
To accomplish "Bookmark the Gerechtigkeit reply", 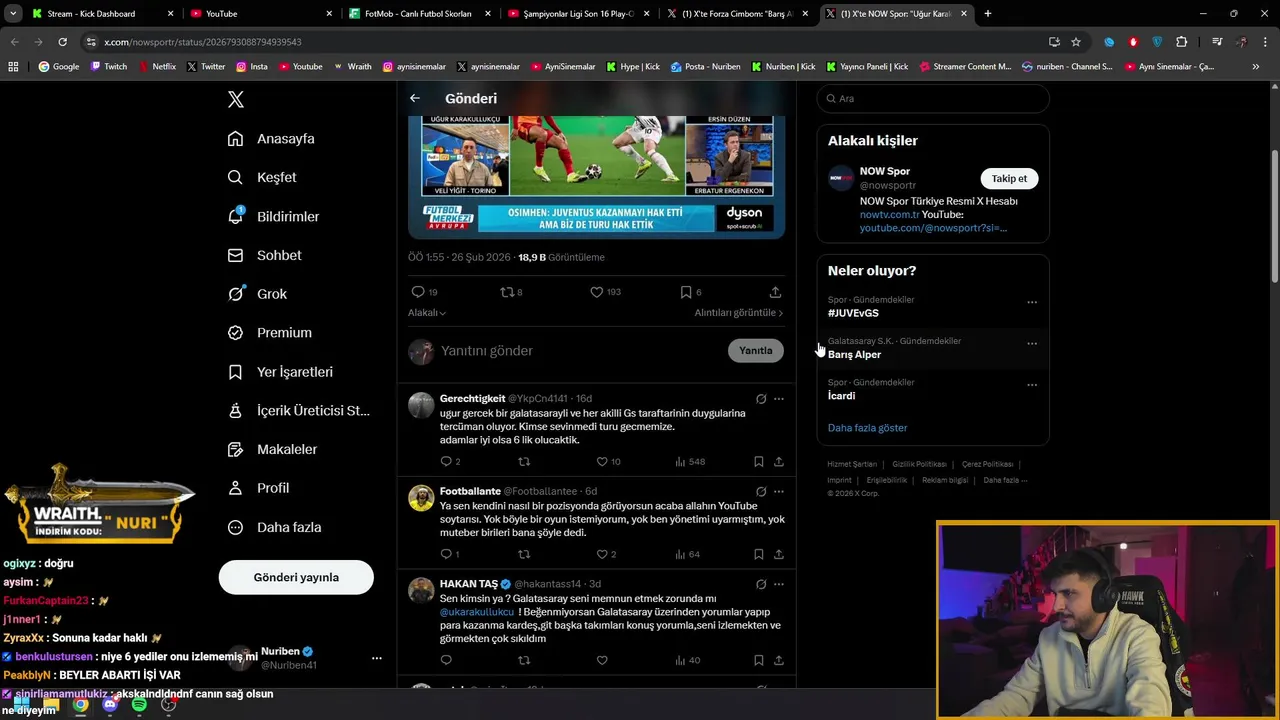I will click(759, 462).
